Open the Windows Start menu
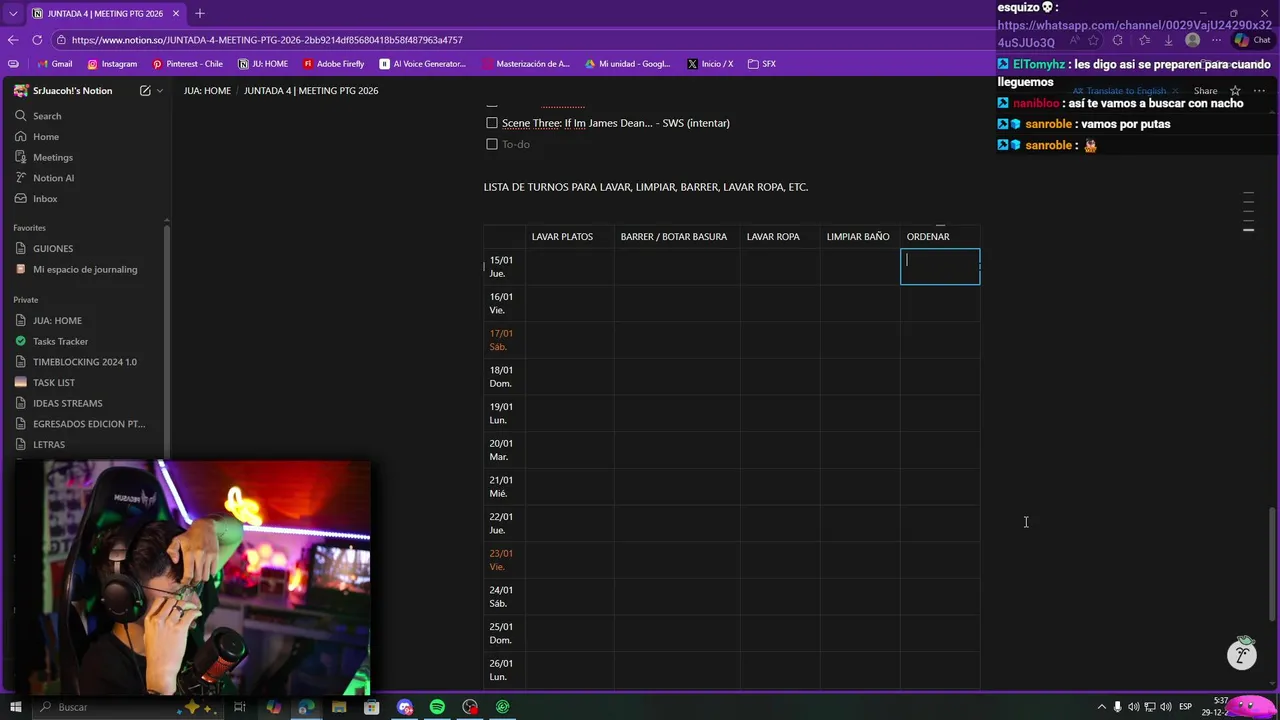This screenshot has height=720, width=1280. tap(16, 707)
